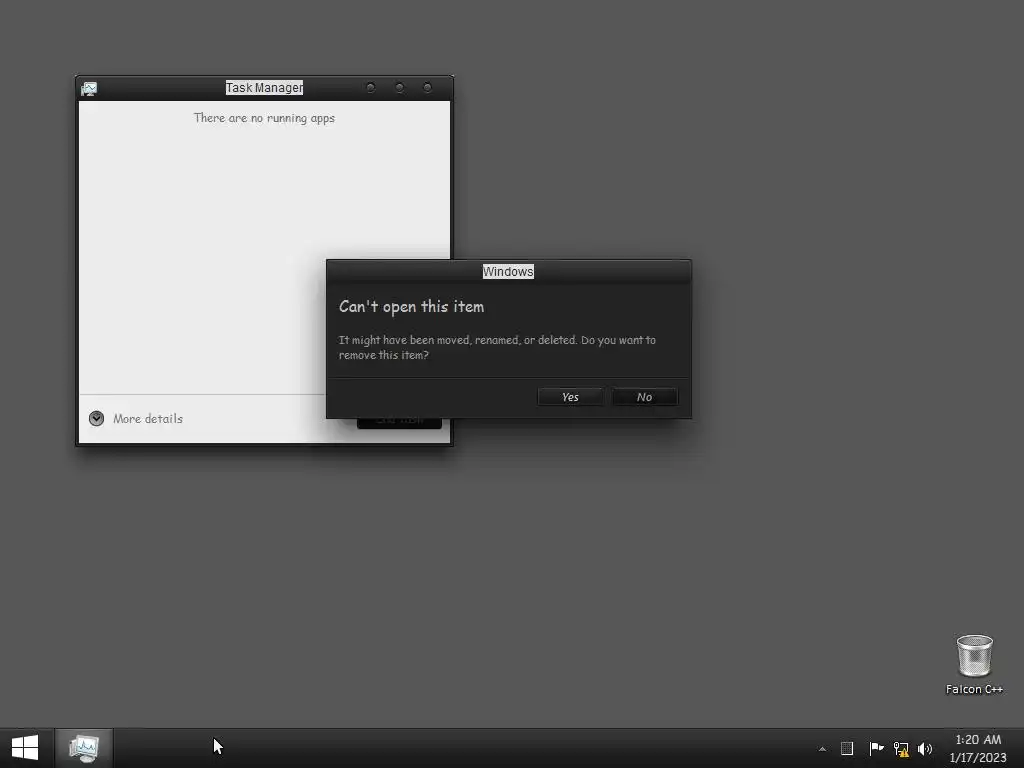Show hidden tray icons arrow
Screen dimensions: 1024x768
pyautogui.click(x=822, y=749)
